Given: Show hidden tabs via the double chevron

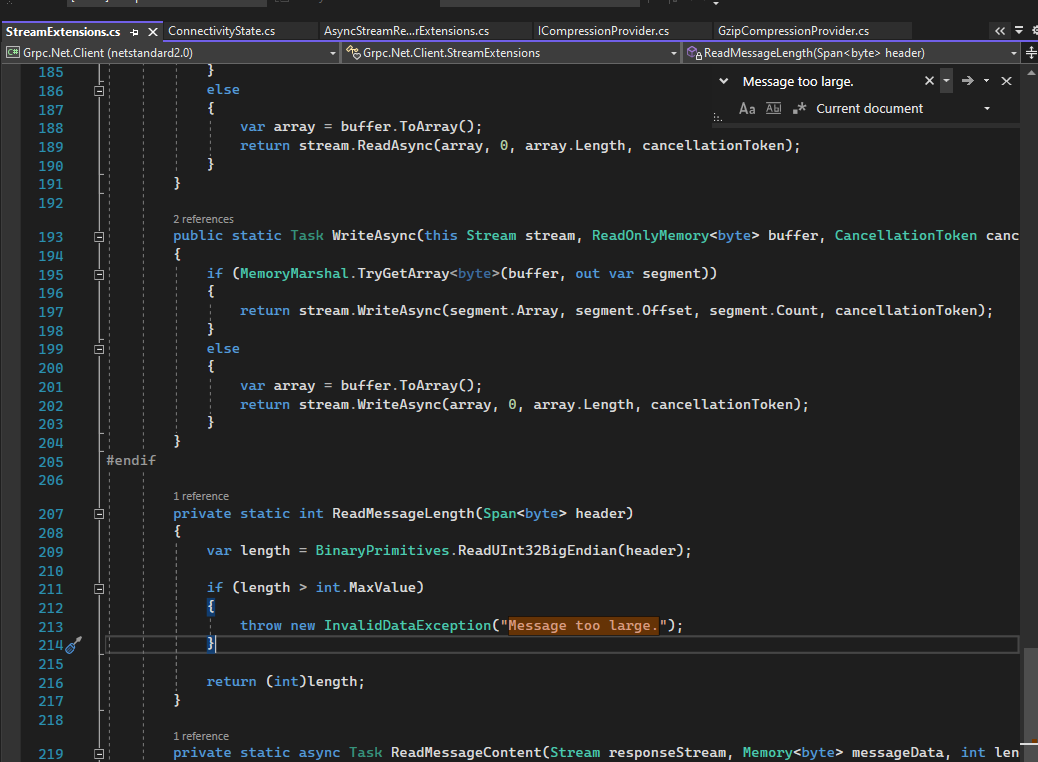Looking at the screenshot, I should [x=1001, y=30].
